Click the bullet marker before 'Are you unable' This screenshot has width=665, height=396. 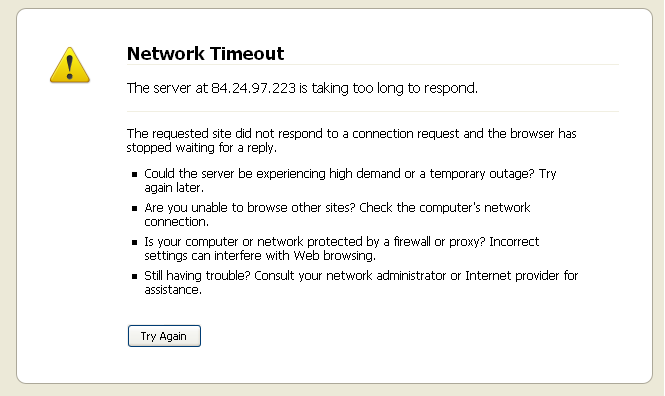point(134,208)
